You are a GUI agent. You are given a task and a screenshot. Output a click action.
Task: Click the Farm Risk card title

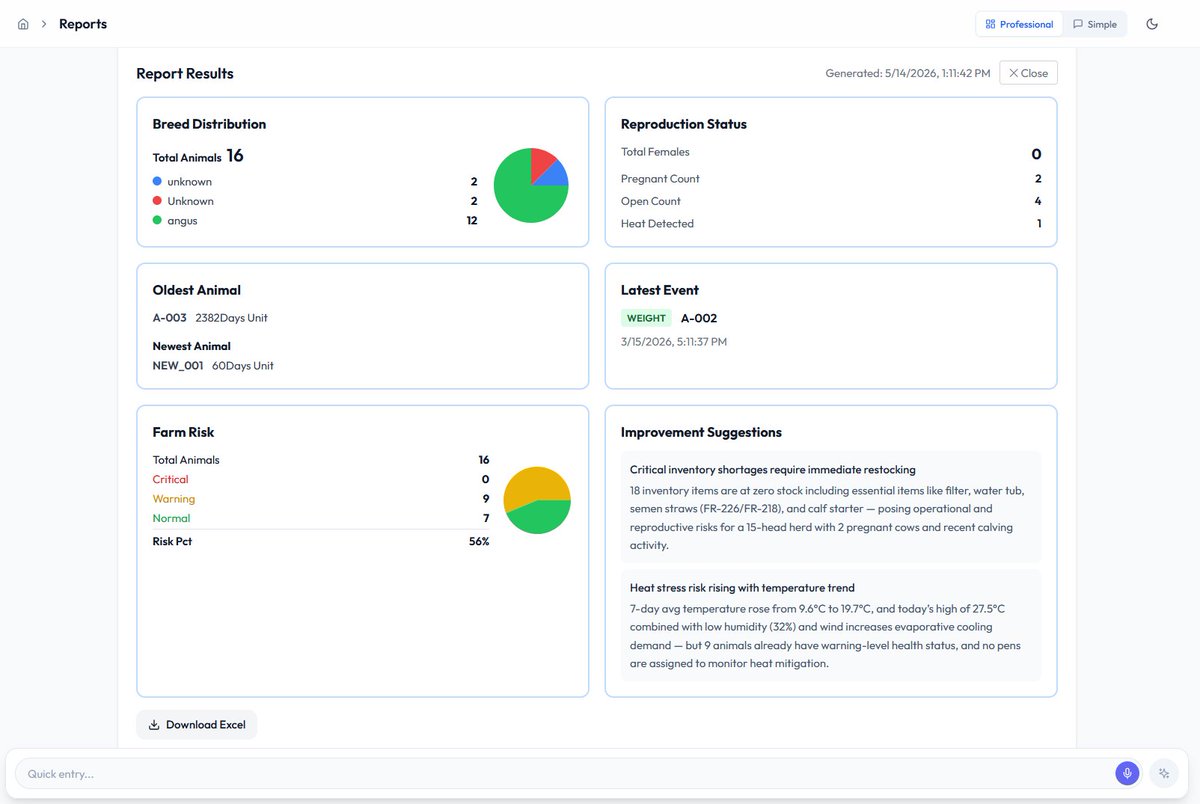183,432
